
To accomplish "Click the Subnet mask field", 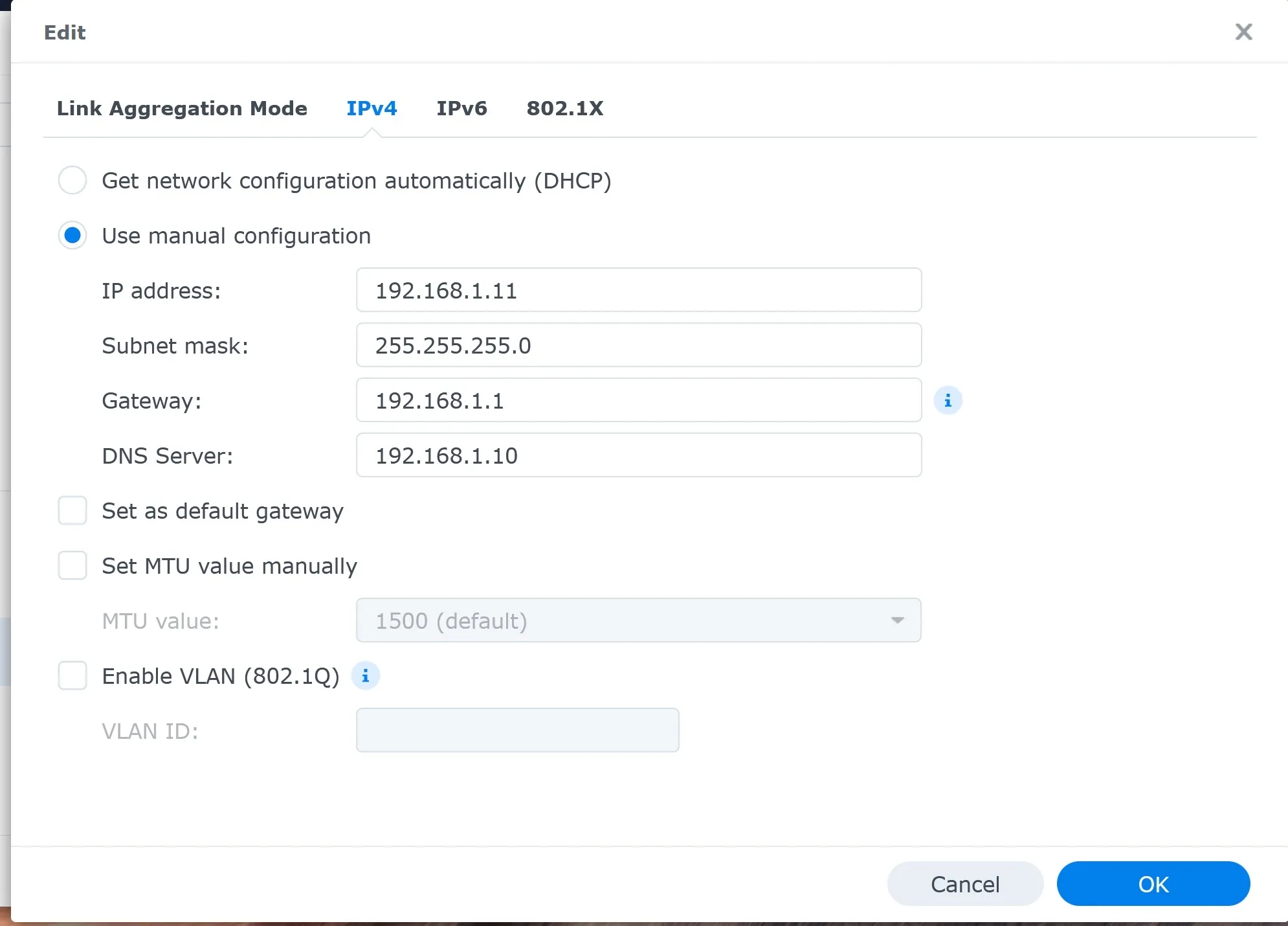I will click(x=638, y=345).
